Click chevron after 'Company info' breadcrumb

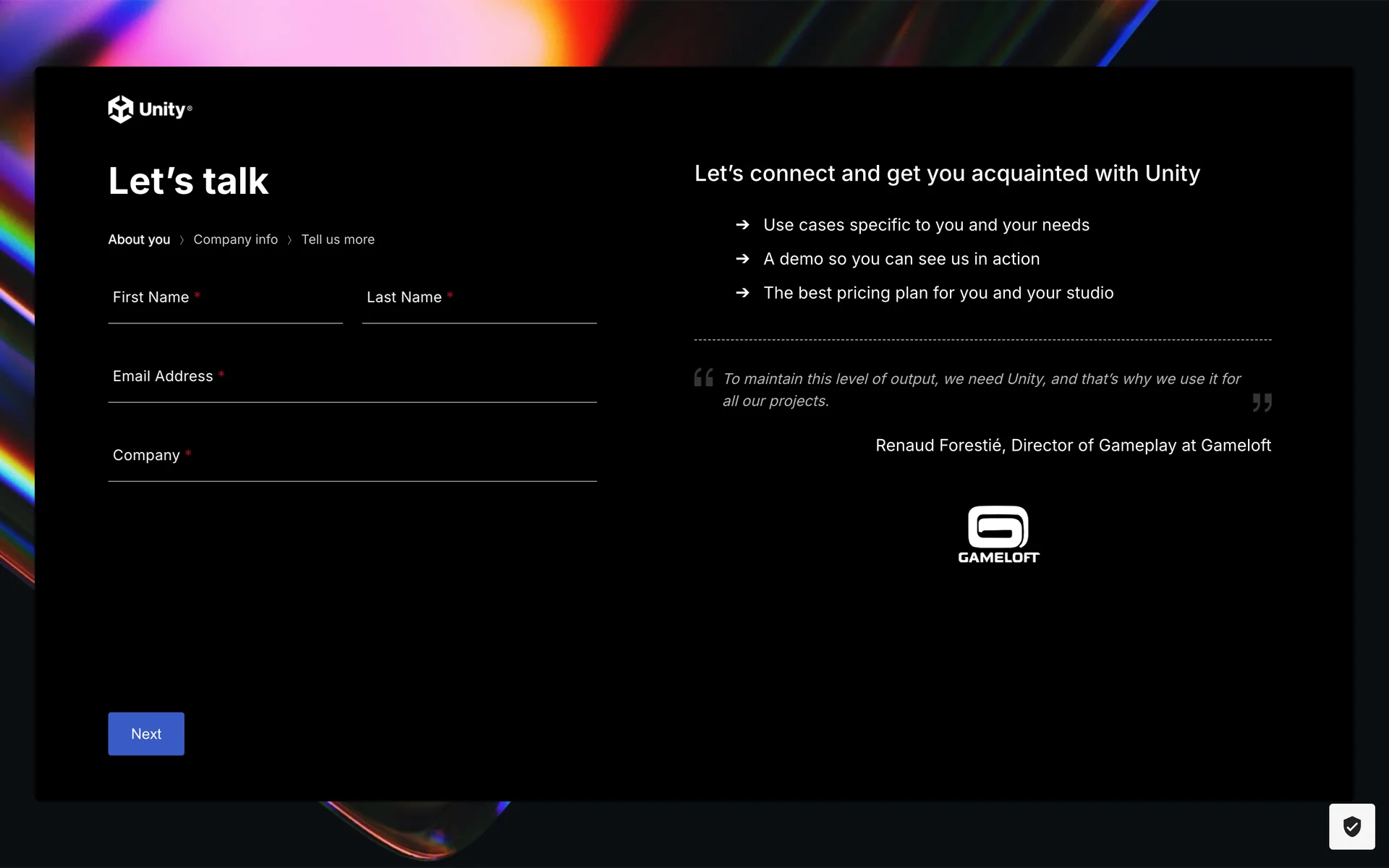289,240
